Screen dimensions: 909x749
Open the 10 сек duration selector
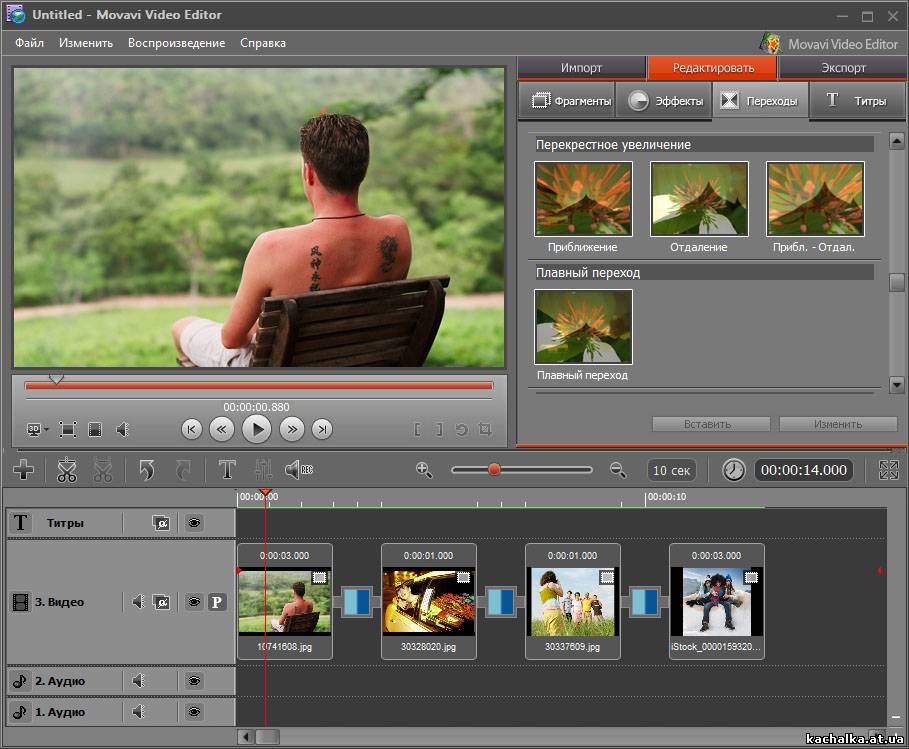click(x=671, y=470)
